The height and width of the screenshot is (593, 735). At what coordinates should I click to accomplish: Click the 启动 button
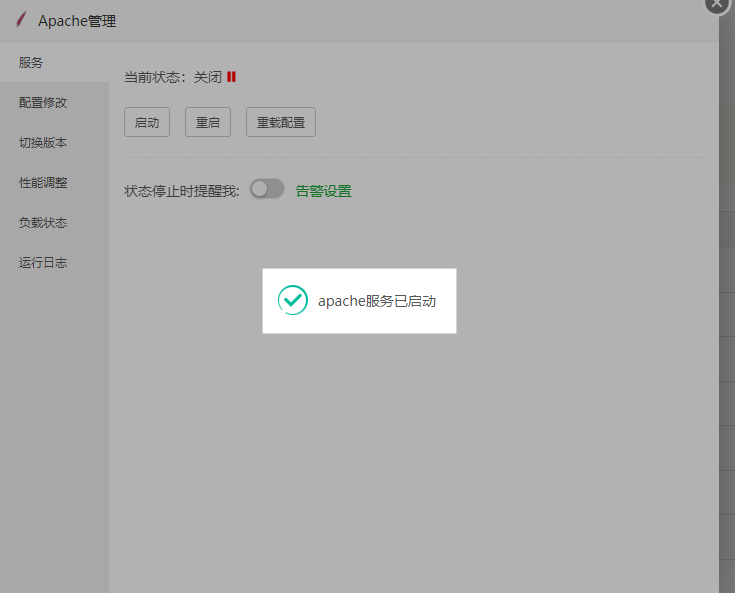coord(147,122)
